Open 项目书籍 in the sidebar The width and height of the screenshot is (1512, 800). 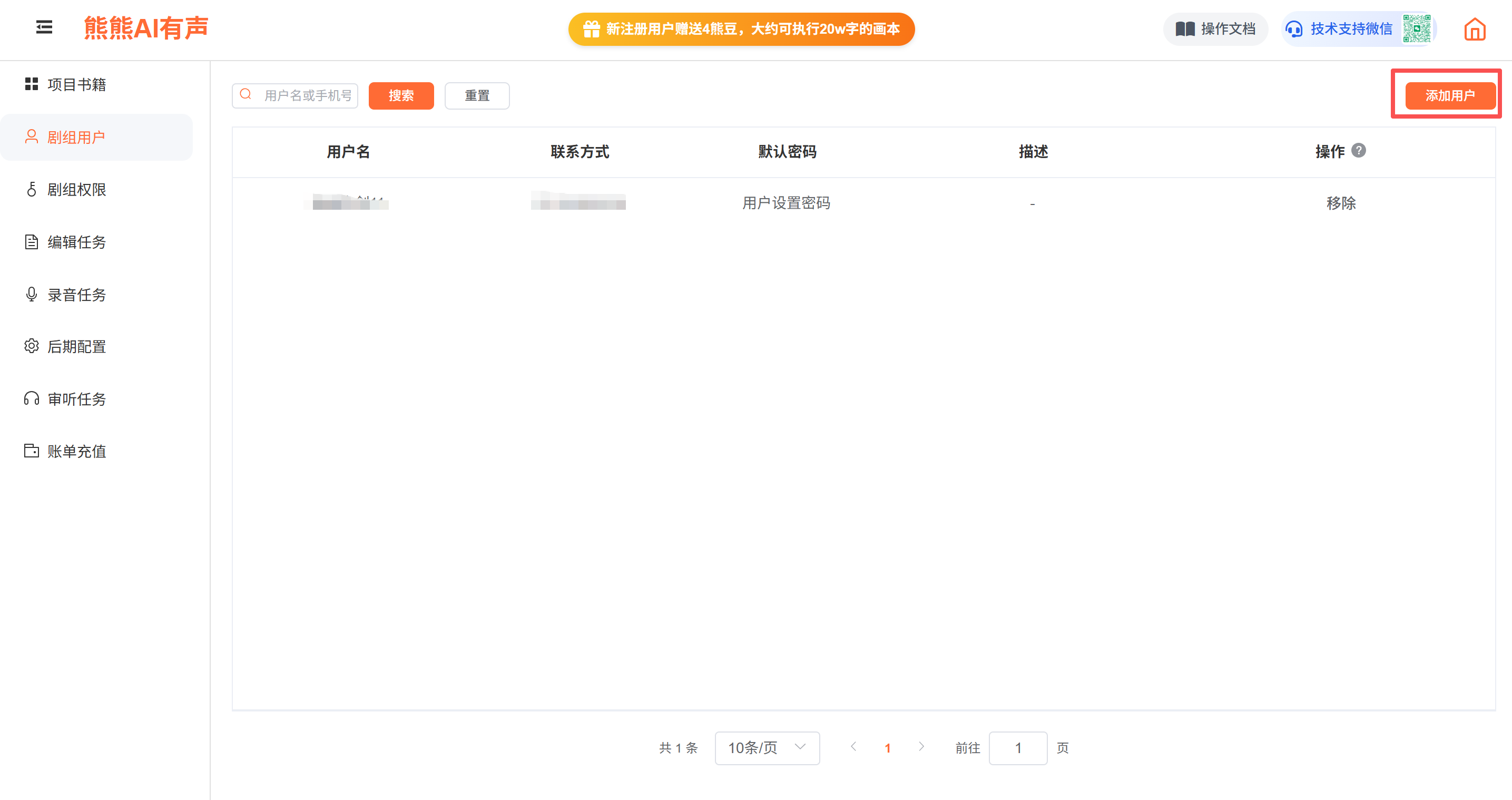pos(76,84)
